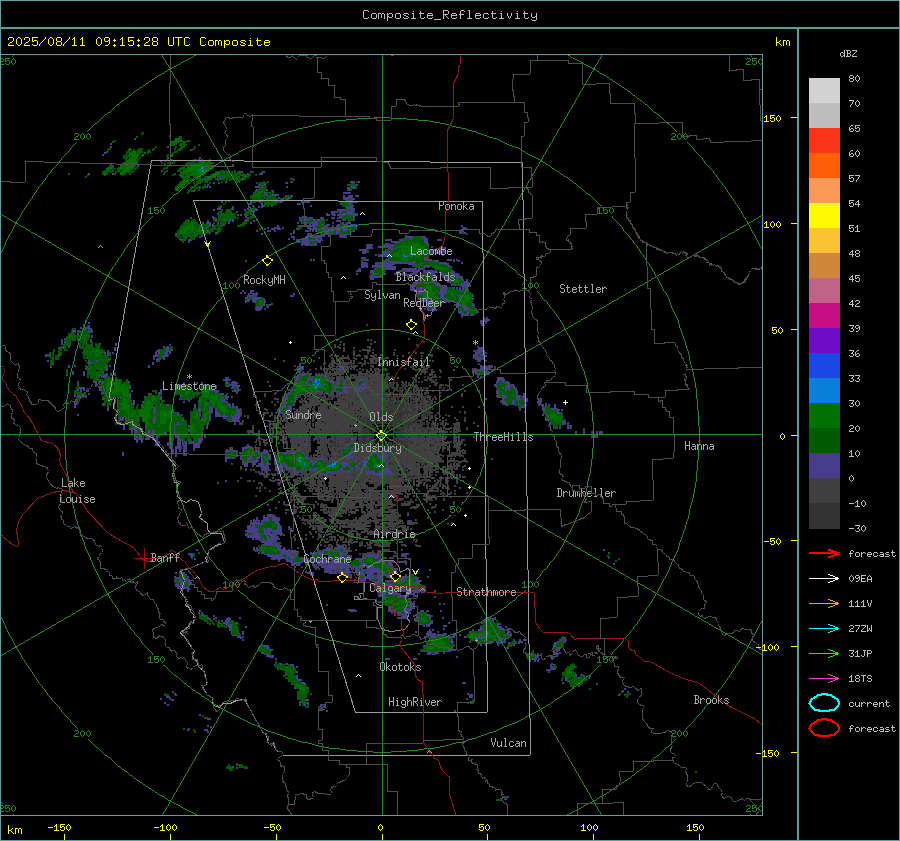This screenshot has height=841, width=900.
Task: Click the RockyMH label
Action: [x=264, y=280]
